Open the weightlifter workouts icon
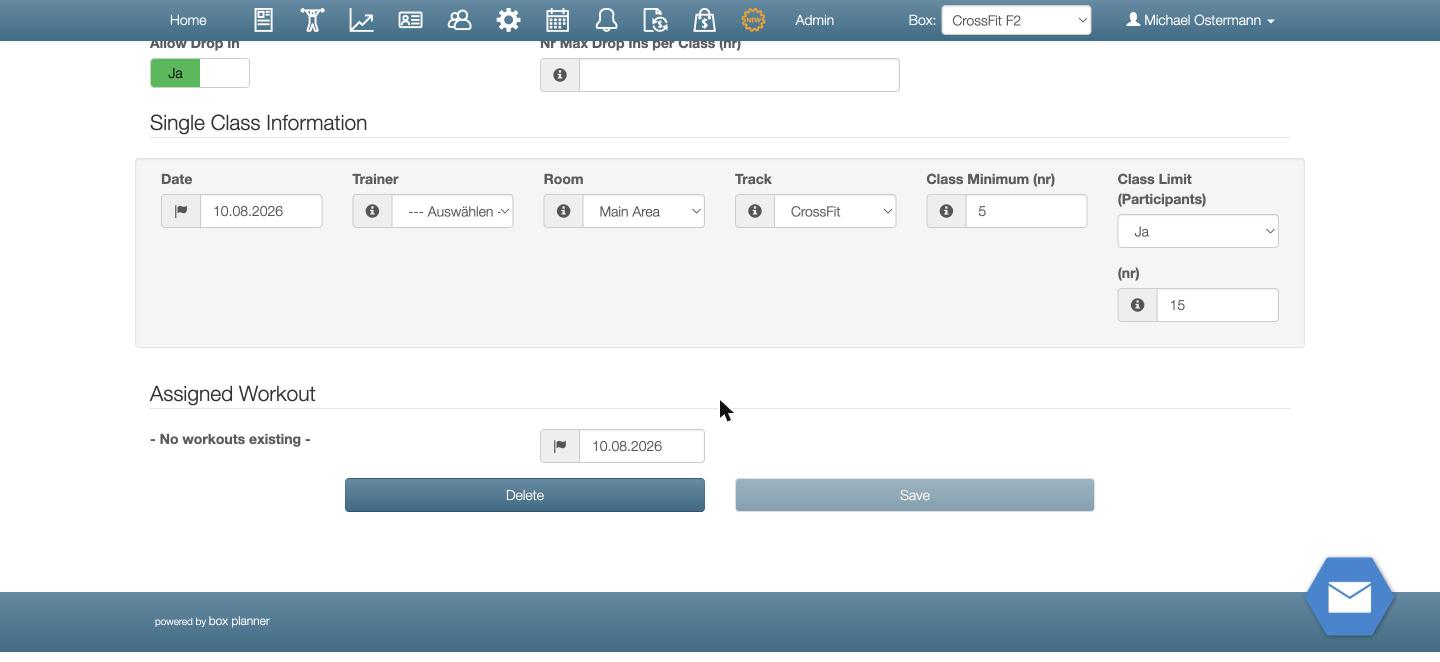The height and width of the screenshot is (662, 1440). (x=312, y=20)
